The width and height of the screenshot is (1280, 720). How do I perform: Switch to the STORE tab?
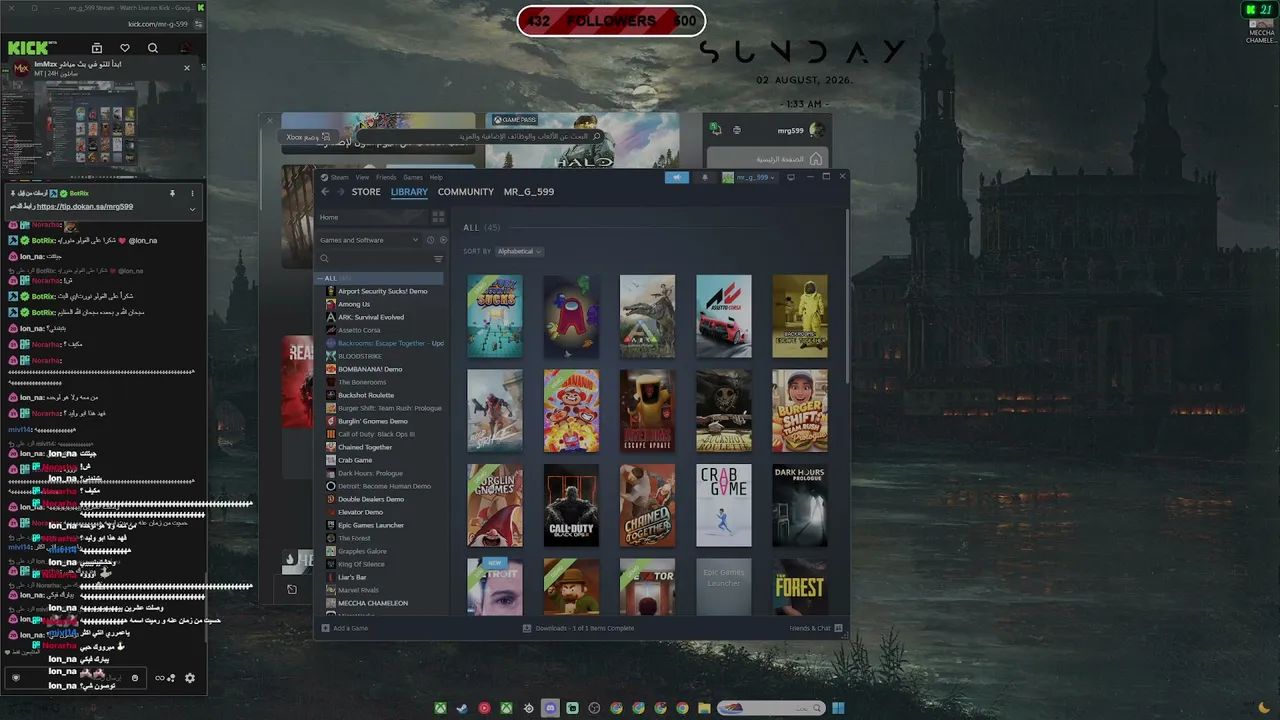[x=366, y=192]
